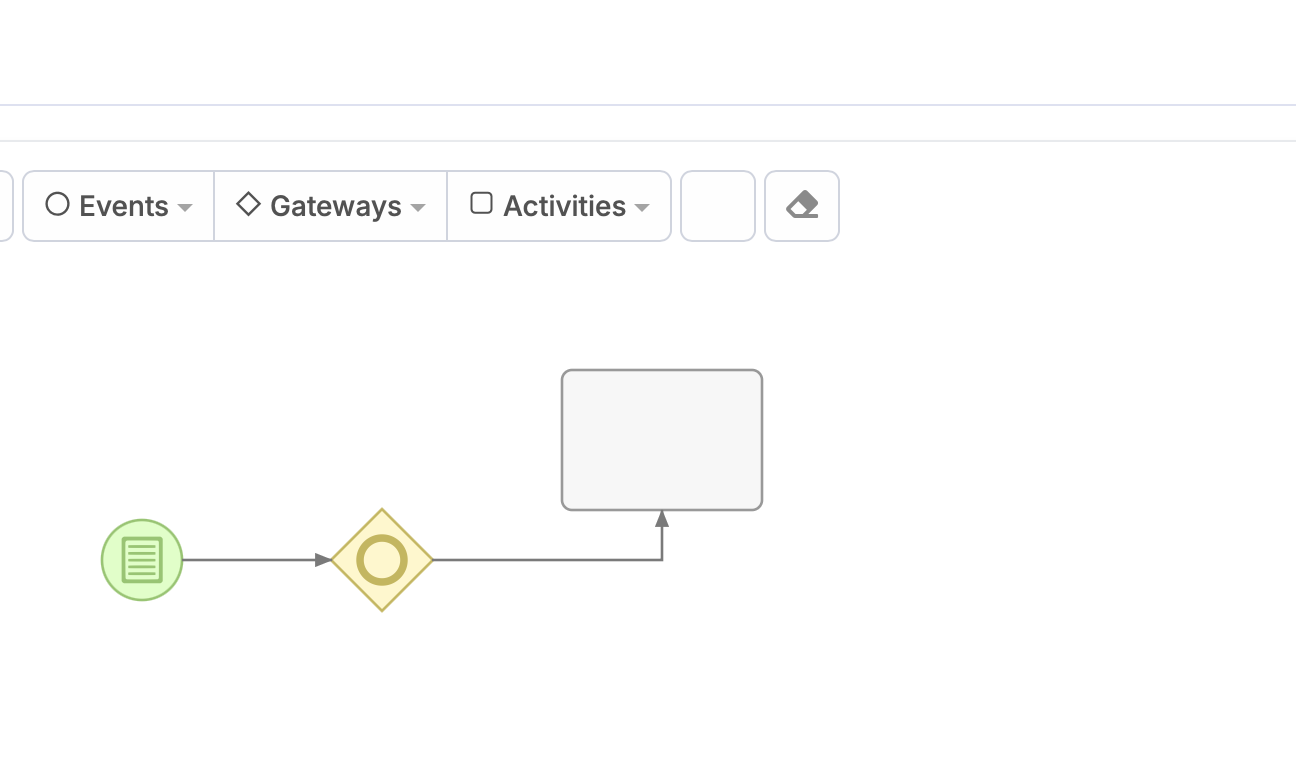Select the connector between start event and gateway
The image size is (1296, 784).
[x=250, y=560]
